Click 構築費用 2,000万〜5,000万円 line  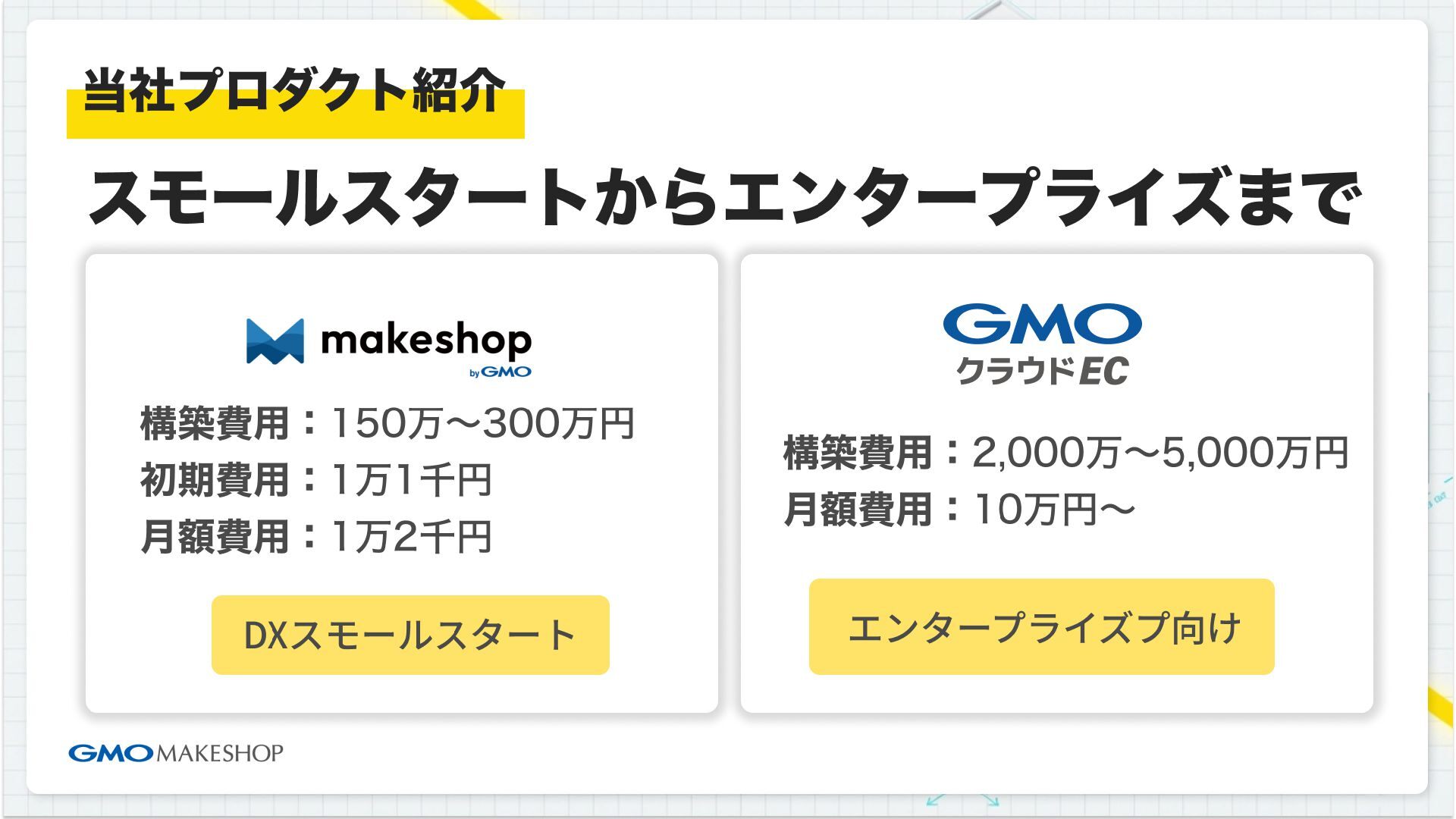point(1065,453)
